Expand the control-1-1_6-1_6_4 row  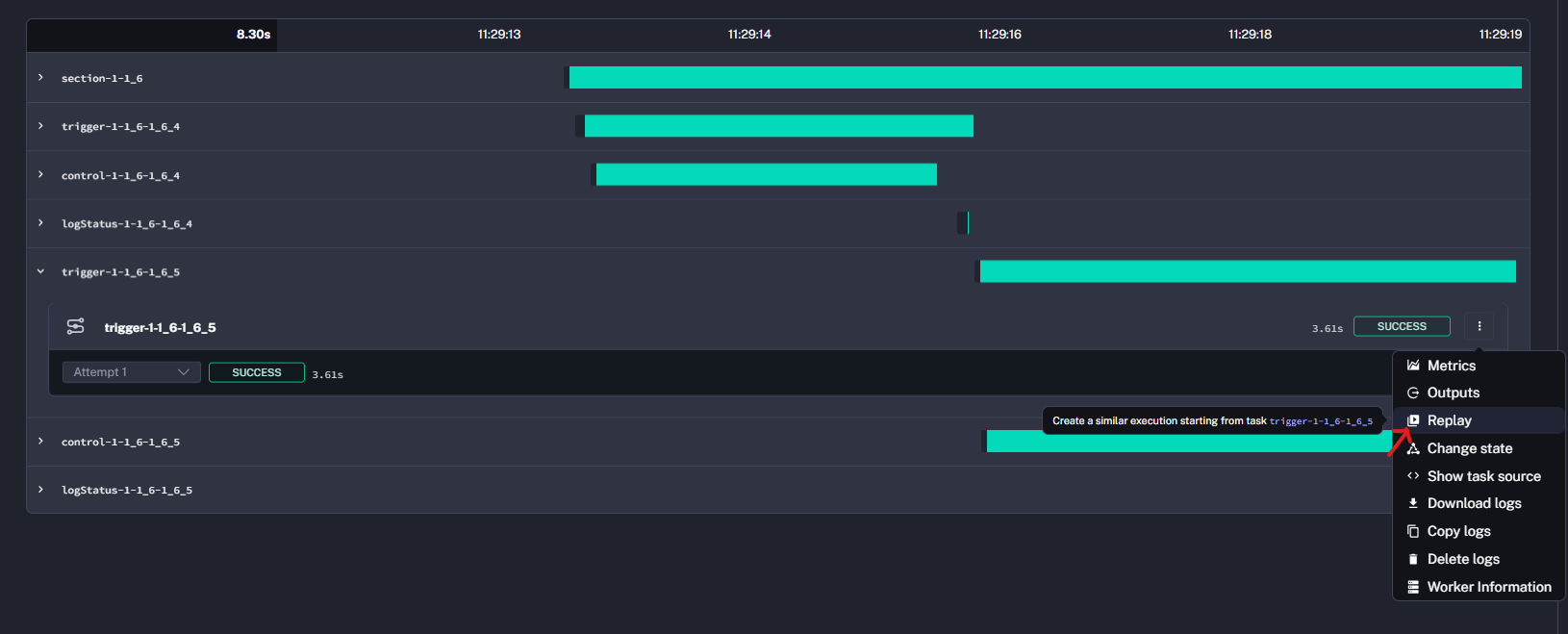pos(40,175)
